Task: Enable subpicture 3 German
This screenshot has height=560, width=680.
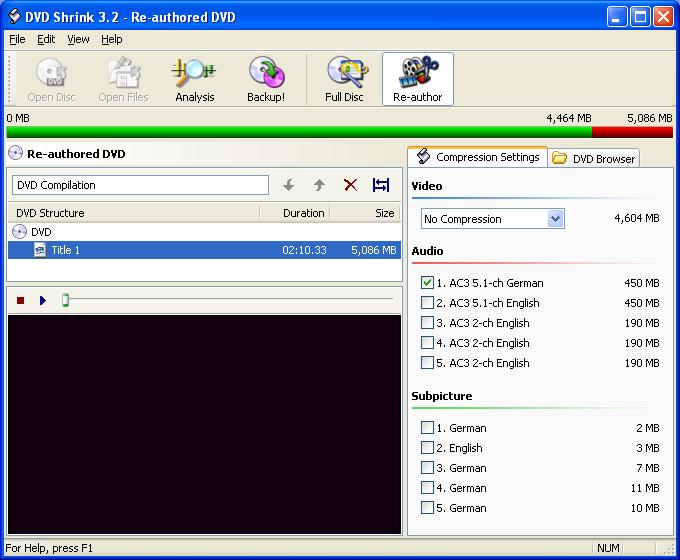Action: coord(427,467)
